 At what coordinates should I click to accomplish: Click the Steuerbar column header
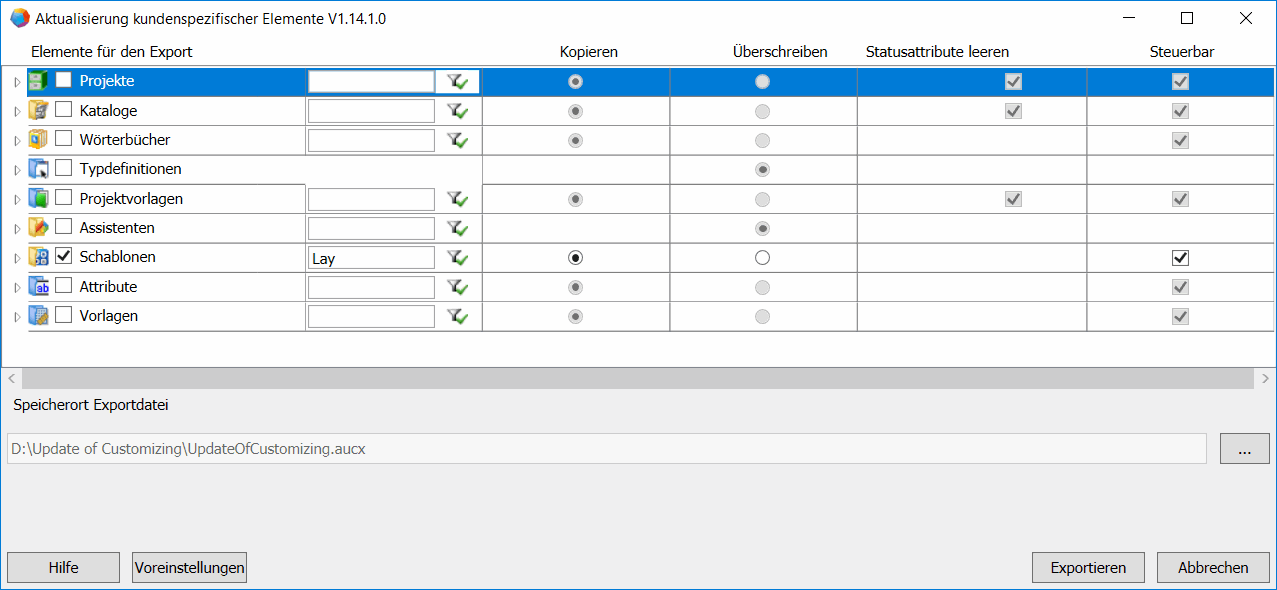[1181, 52]
